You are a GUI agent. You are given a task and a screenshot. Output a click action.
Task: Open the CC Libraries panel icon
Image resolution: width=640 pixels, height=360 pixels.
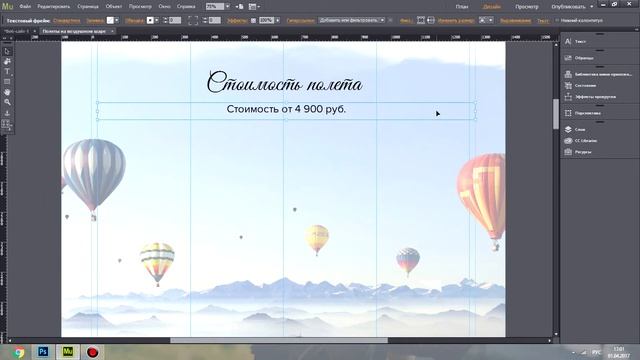click(568, 140)
